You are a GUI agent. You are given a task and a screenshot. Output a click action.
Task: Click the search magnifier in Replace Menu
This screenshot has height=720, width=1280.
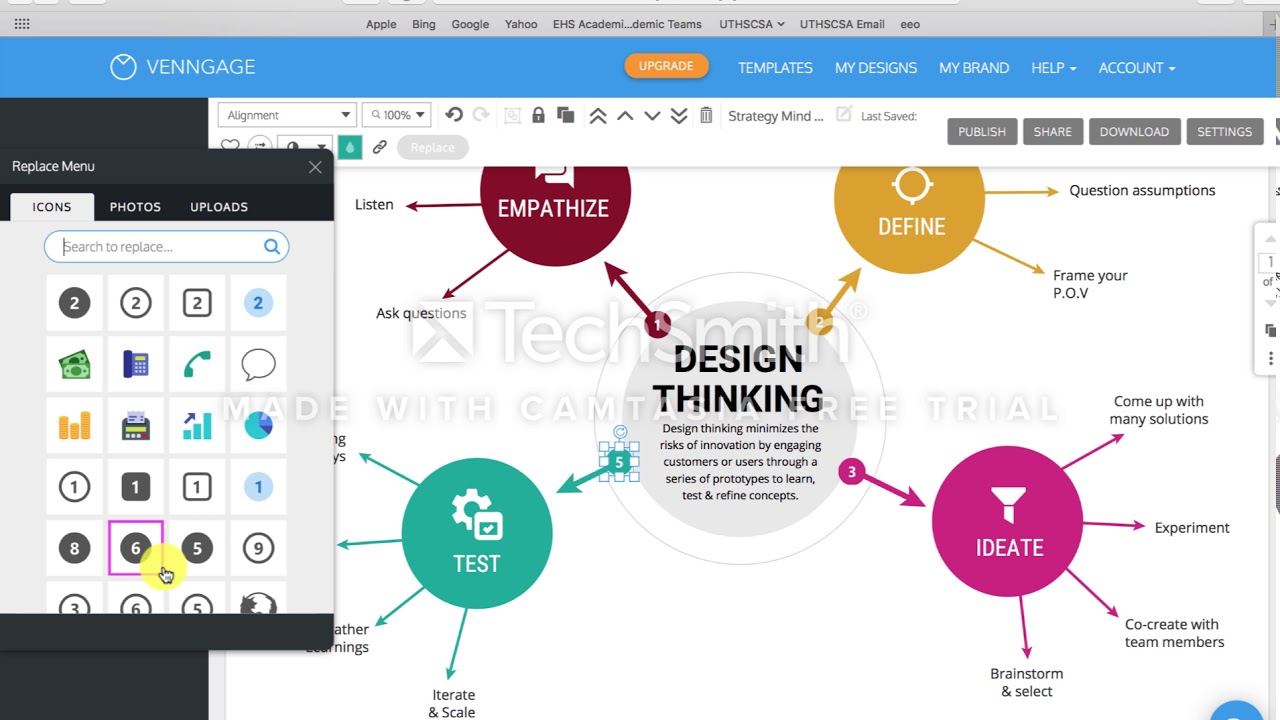[x=272, y=246]
